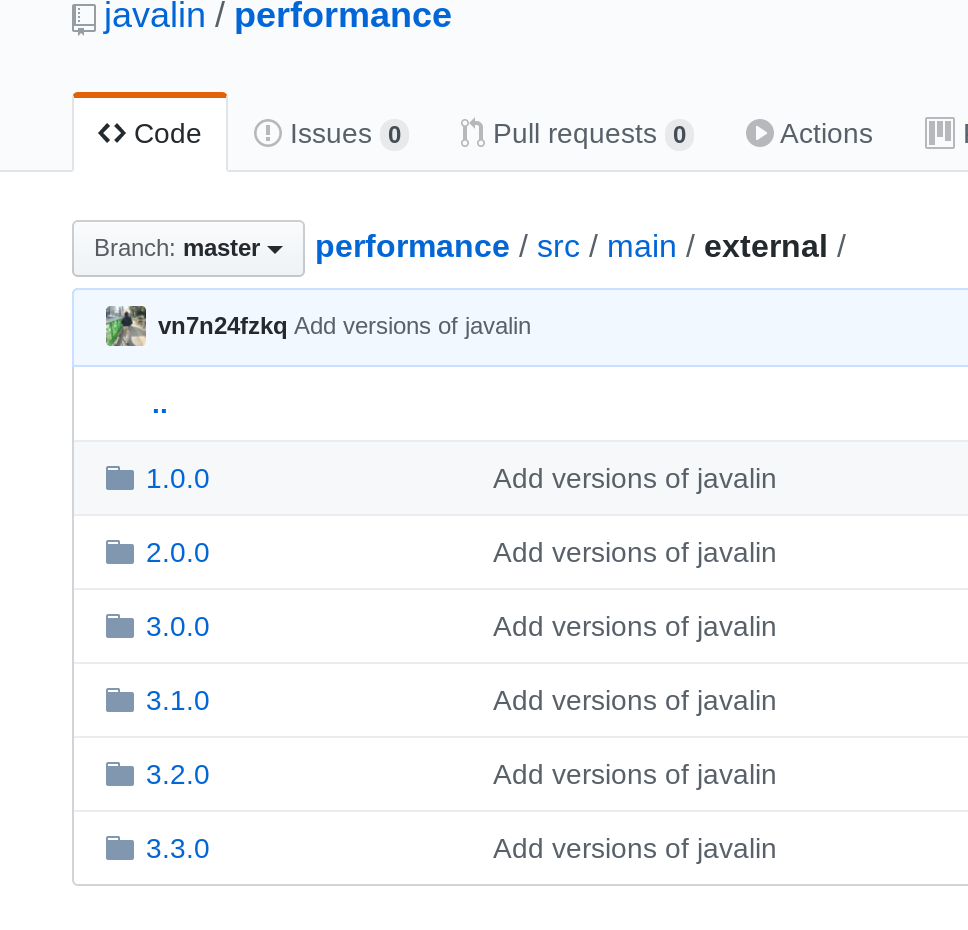Open the performance repository title link

click(343, 15)
